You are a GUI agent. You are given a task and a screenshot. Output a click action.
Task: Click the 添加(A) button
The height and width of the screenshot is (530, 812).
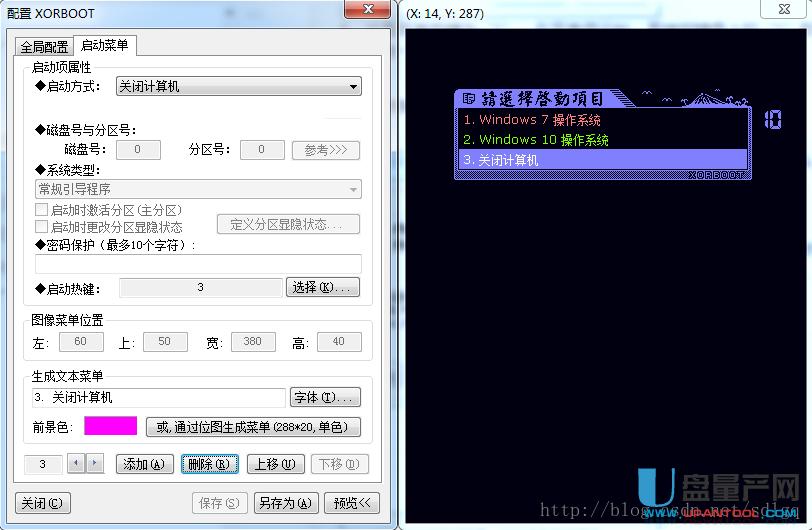144,464
